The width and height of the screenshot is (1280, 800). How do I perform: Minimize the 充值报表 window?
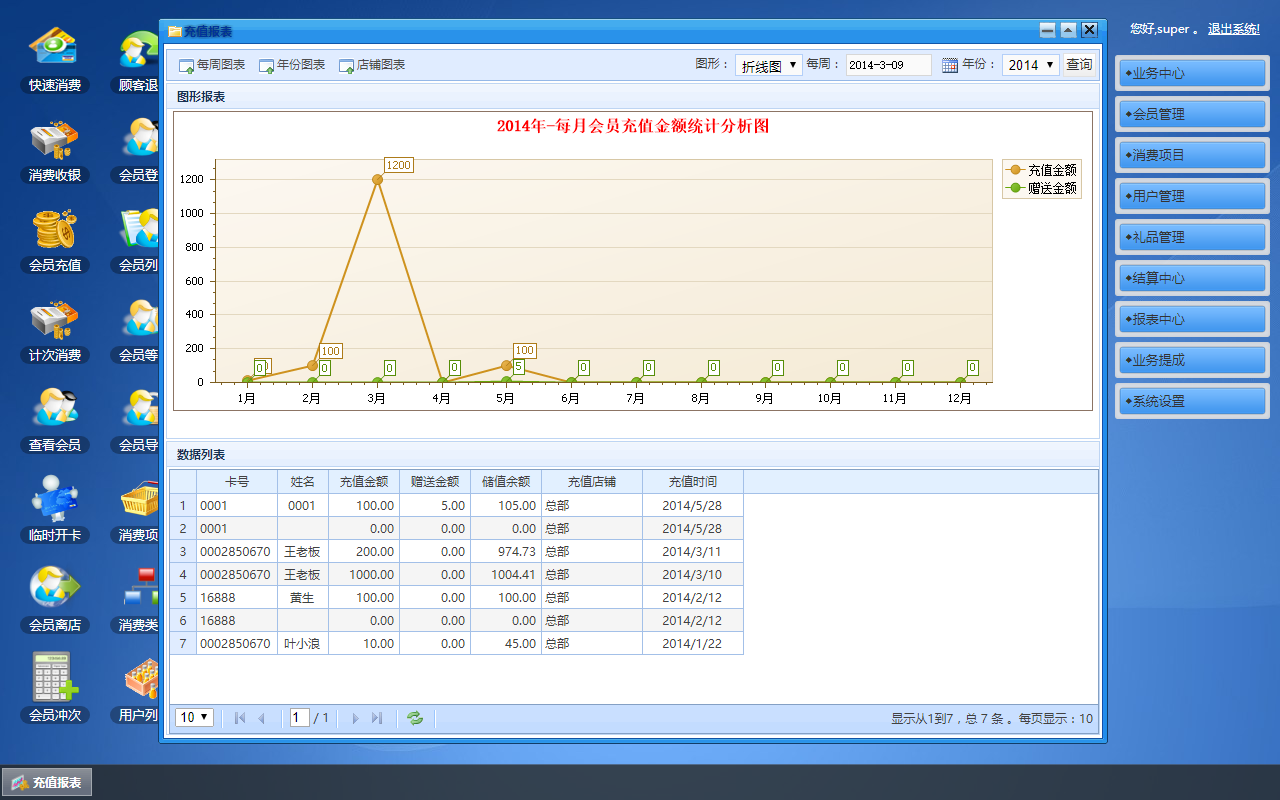coord(1047,31)
